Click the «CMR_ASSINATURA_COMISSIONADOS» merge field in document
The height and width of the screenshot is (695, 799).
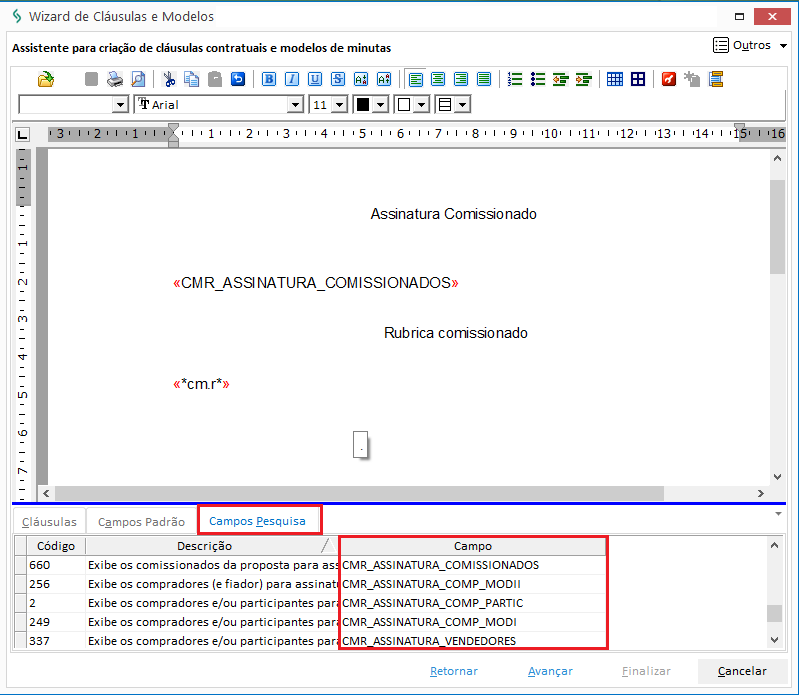pos(316,283)
